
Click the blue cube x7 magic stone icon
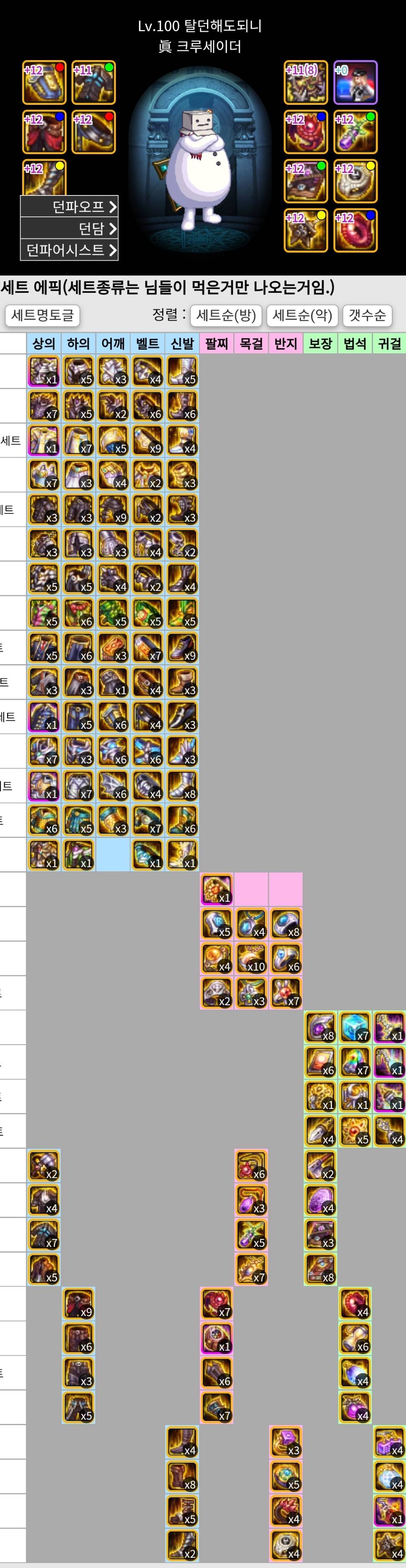coord(355,1028)
